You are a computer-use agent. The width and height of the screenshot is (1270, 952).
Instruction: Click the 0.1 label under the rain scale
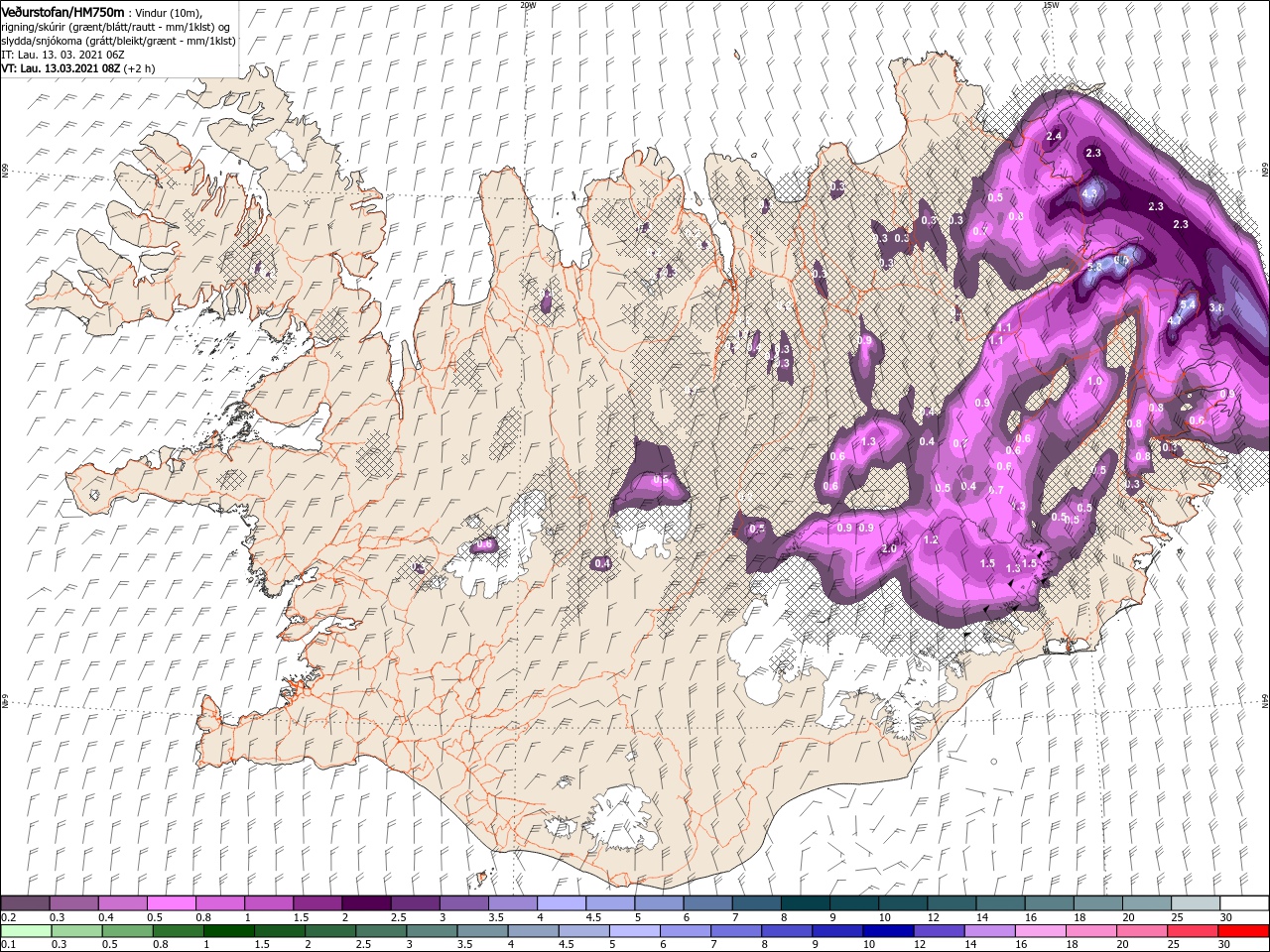pos(9,945)
